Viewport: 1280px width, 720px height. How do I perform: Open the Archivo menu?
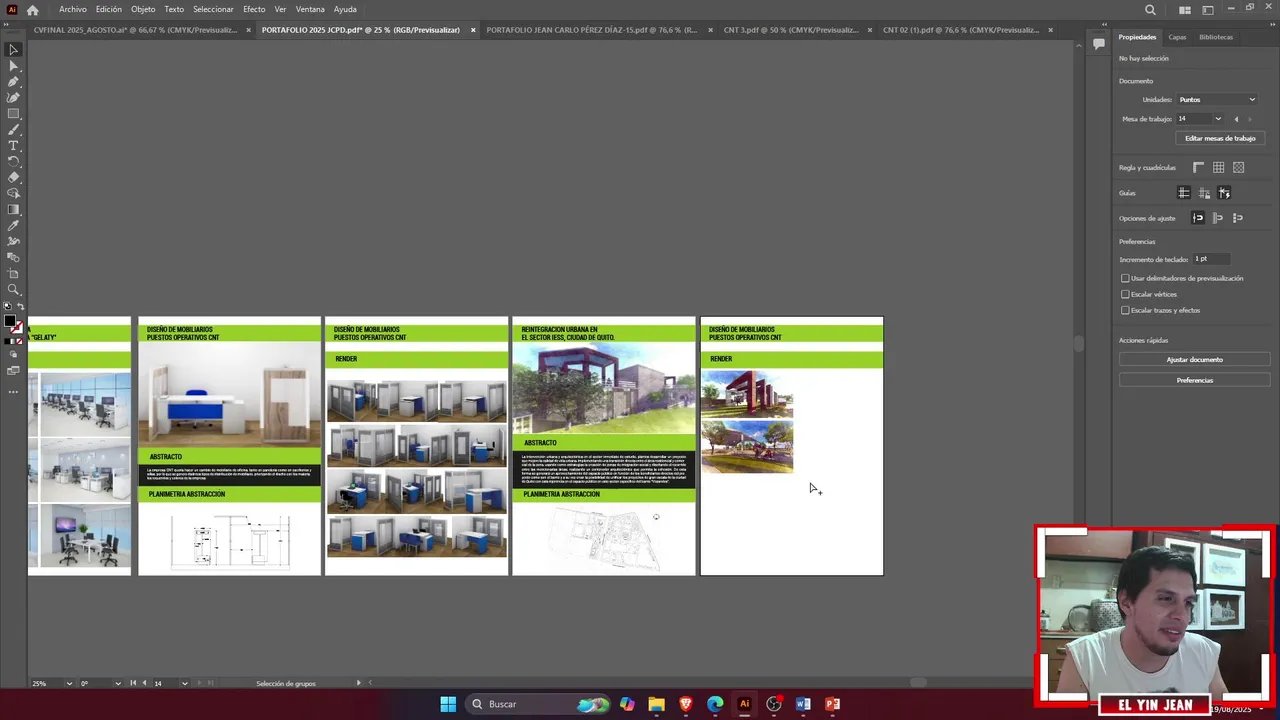(x=73, y=10)
